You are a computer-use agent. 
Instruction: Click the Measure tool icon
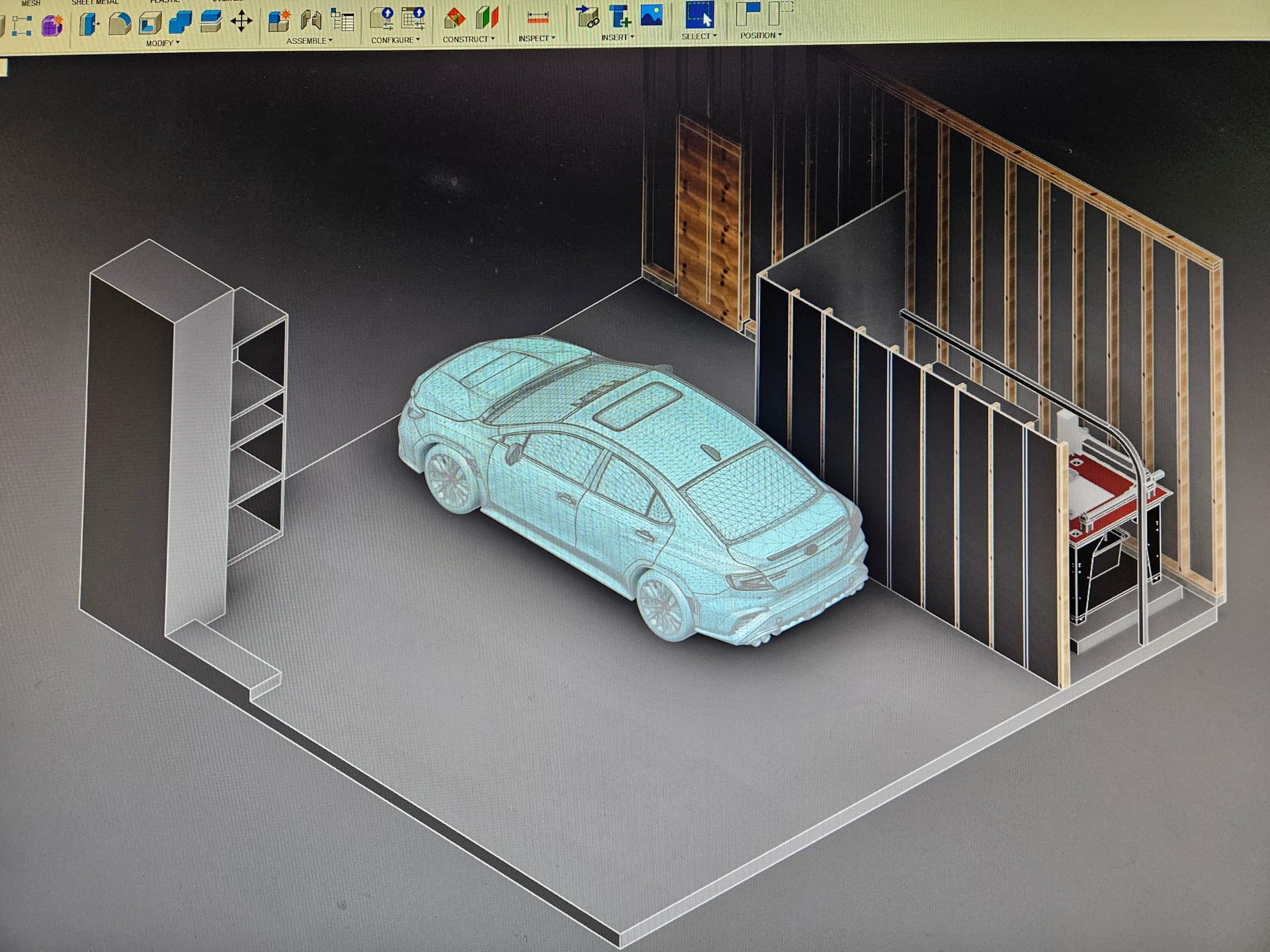538,17
